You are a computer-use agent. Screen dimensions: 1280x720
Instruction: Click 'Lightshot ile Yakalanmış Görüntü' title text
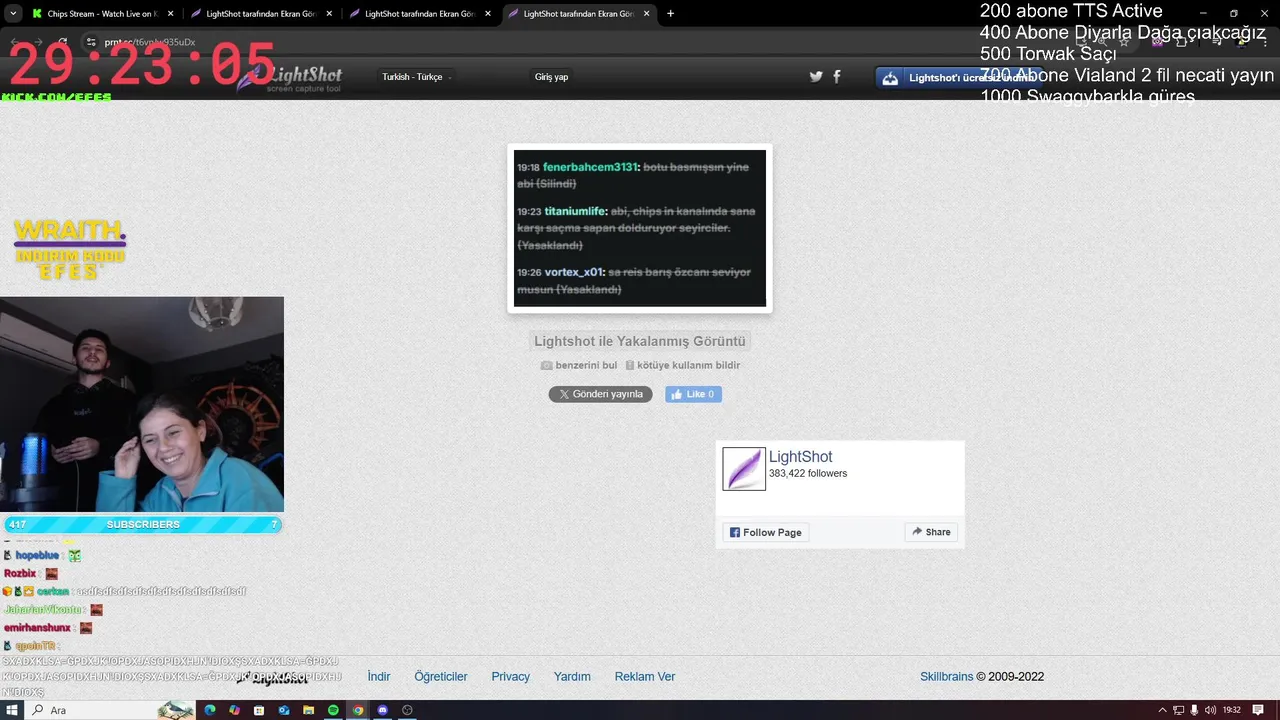(640, 341)
